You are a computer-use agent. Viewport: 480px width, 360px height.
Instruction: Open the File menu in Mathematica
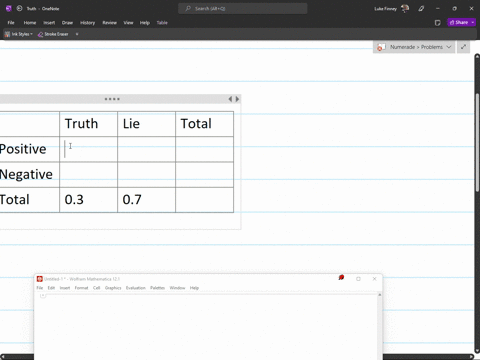pos(40,288)
